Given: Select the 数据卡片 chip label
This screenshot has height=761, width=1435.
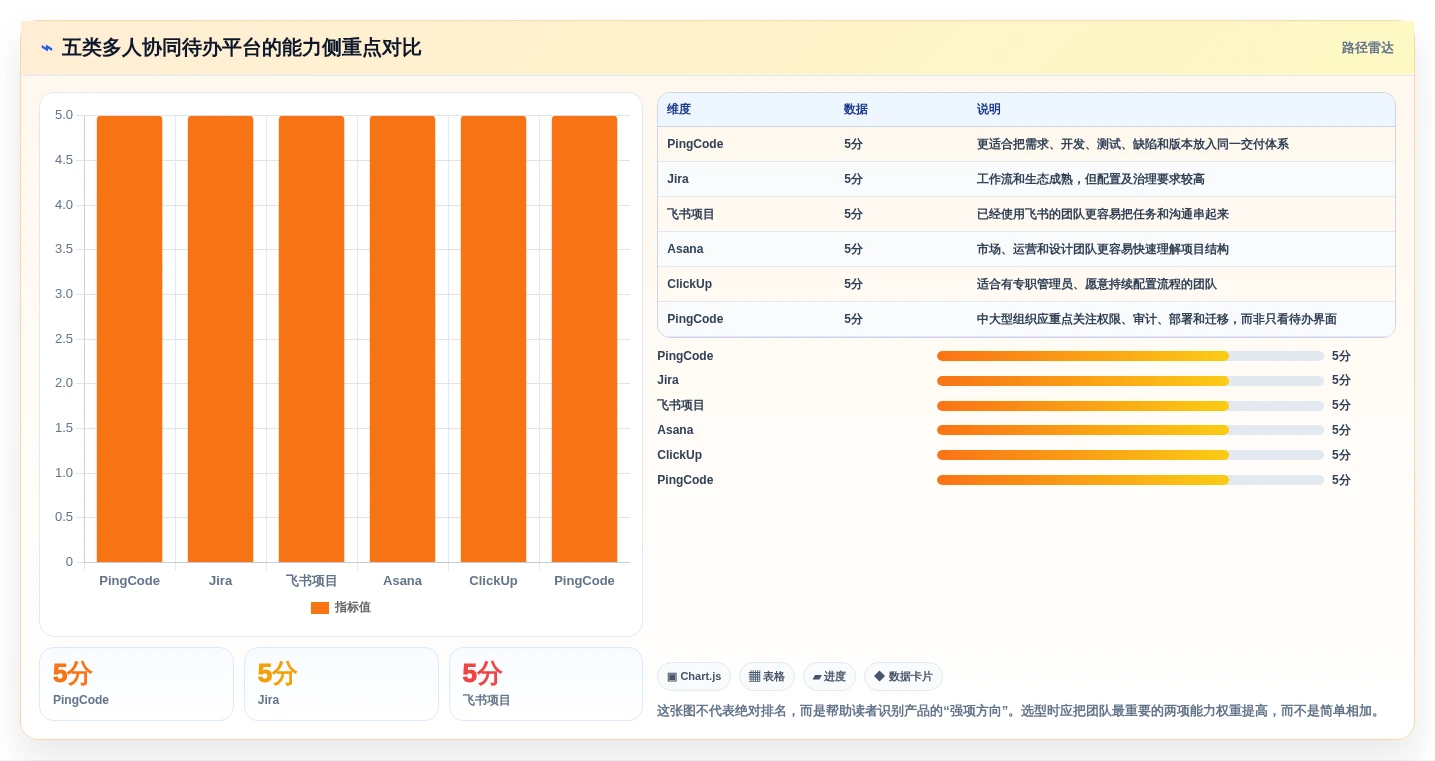Looking at the screenshot, I should tap(911, 677).
